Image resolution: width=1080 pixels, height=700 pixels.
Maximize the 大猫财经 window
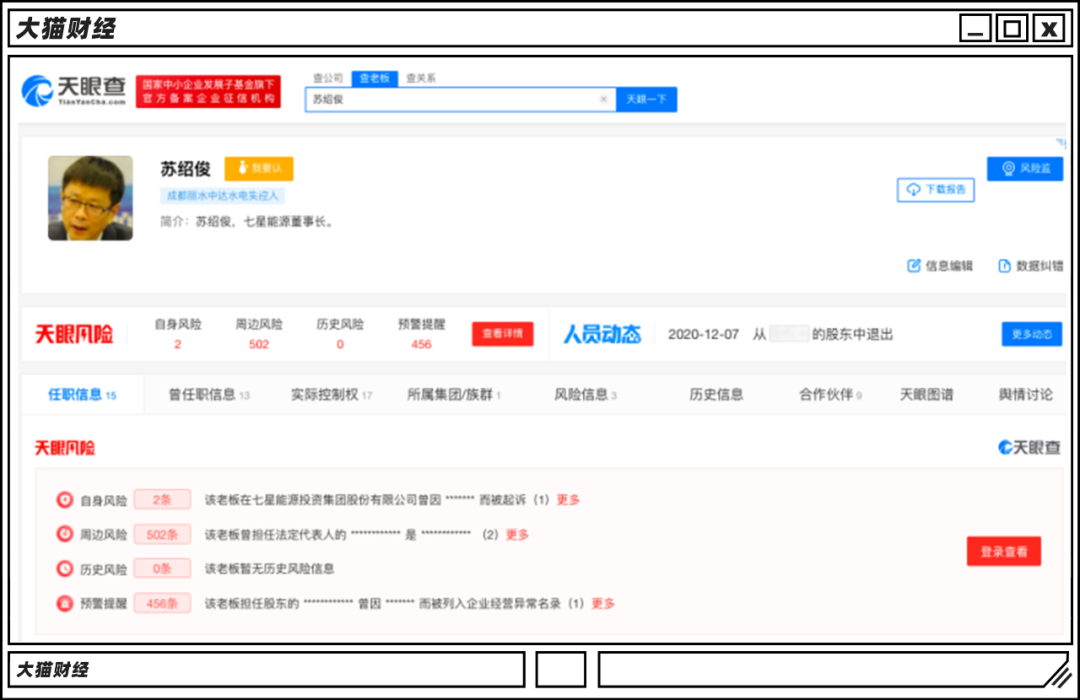(1012, 28)
